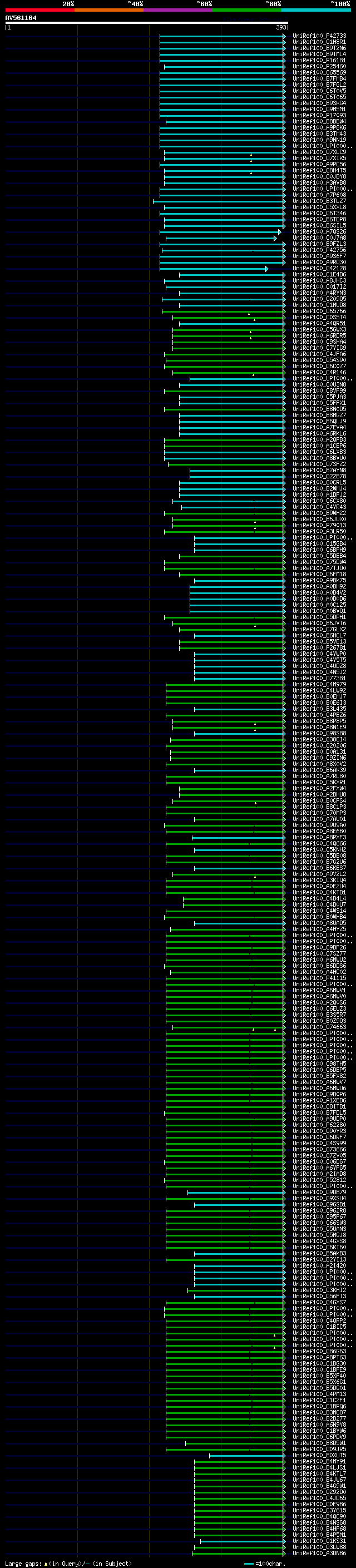356x1568 pixels.
Task: Click the query end position 393
Action: click(x=281, y=27)
